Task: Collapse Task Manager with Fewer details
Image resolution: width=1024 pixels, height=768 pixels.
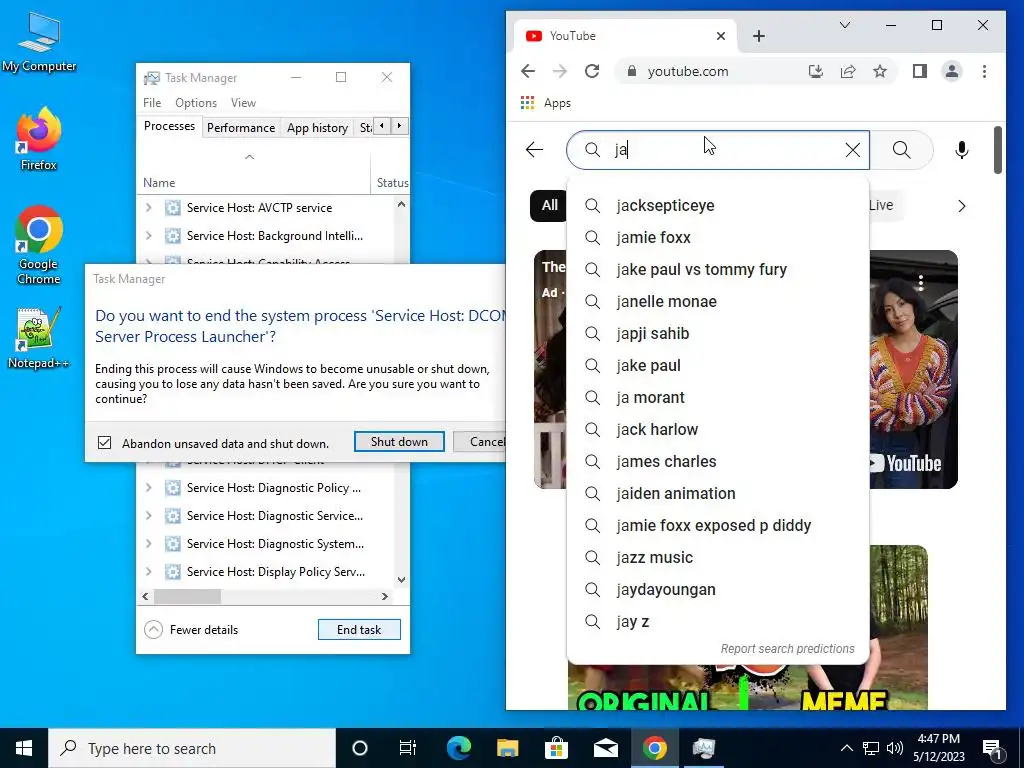Action: [191, 630]
